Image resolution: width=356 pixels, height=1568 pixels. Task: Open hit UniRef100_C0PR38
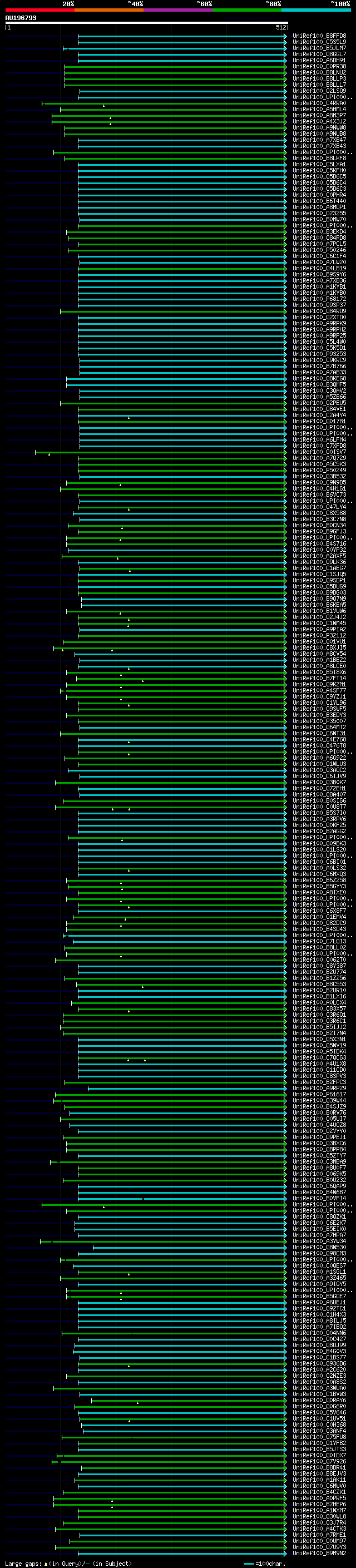(x=319, y=66)
